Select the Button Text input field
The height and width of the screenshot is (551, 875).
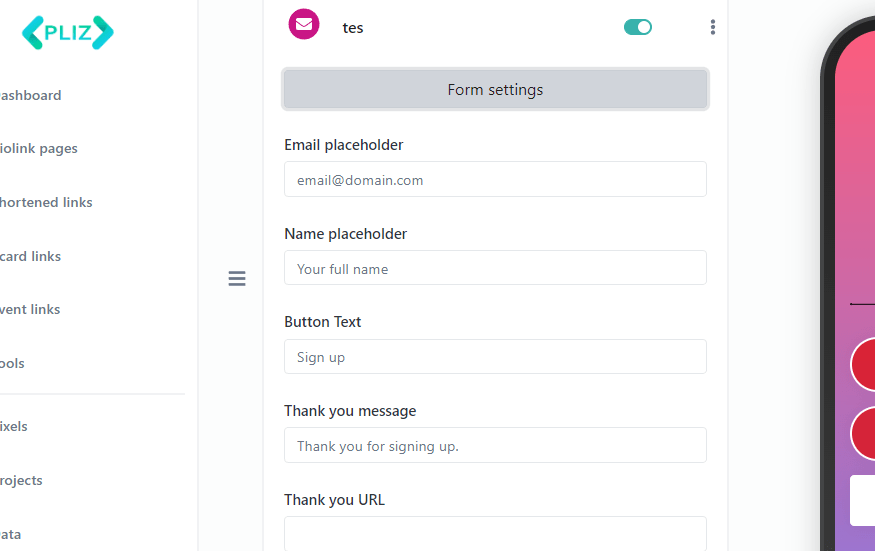[x=495, y=357]
